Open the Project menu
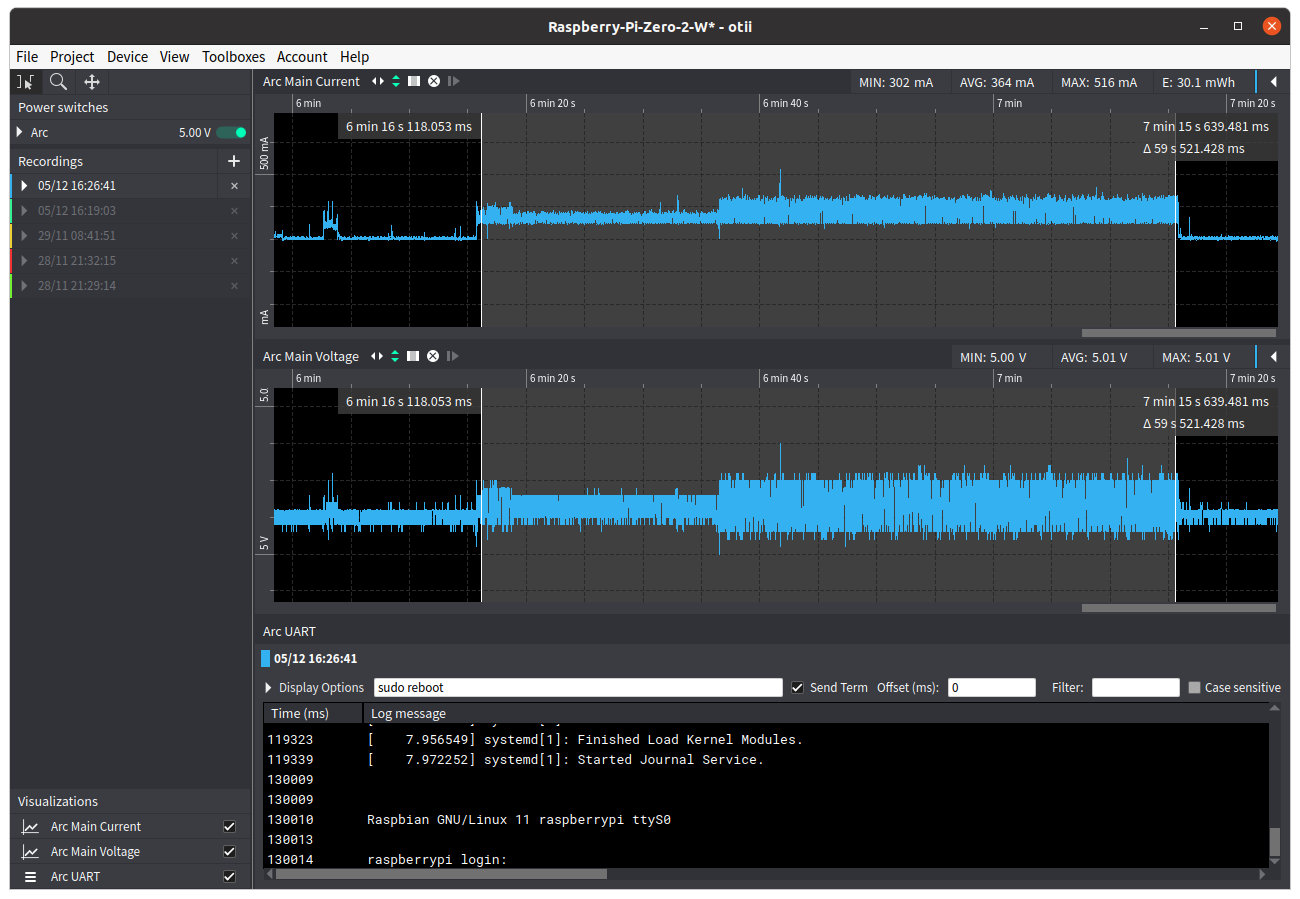The width and height of the screenshot is (1300, 899). (x=72, y=57)
